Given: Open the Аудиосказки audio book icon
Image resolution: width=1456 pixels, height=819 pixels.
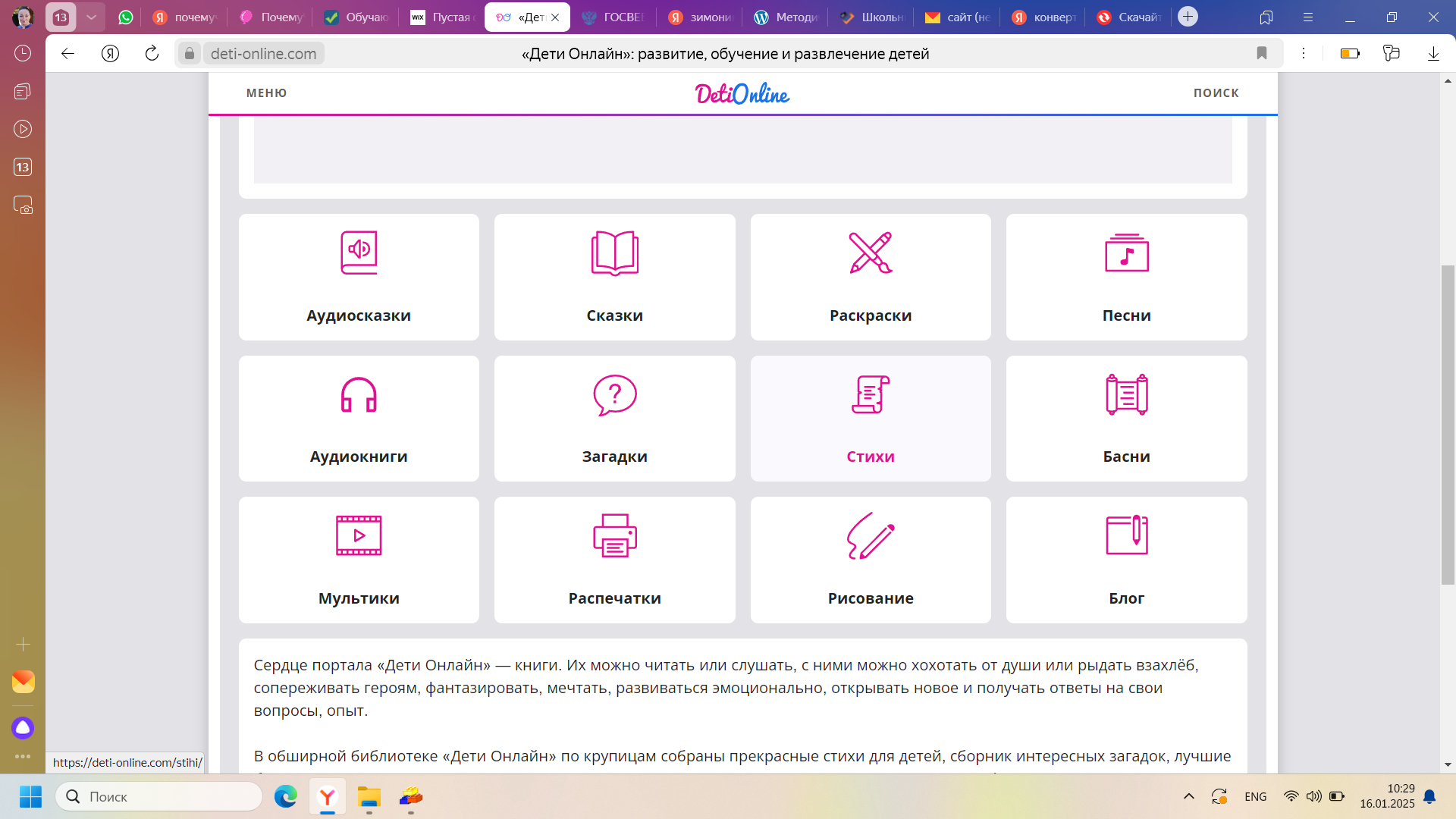Looking at the screenshot, I should (359, 253).
